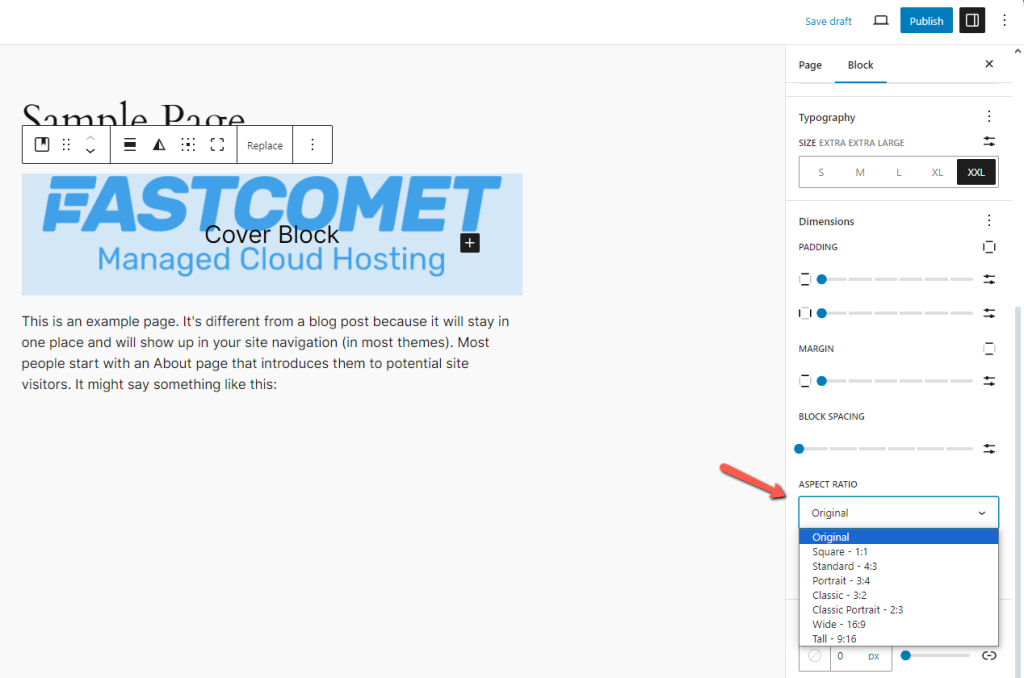
Task: Select the Cover block type icon
Action: click(41, 144)
